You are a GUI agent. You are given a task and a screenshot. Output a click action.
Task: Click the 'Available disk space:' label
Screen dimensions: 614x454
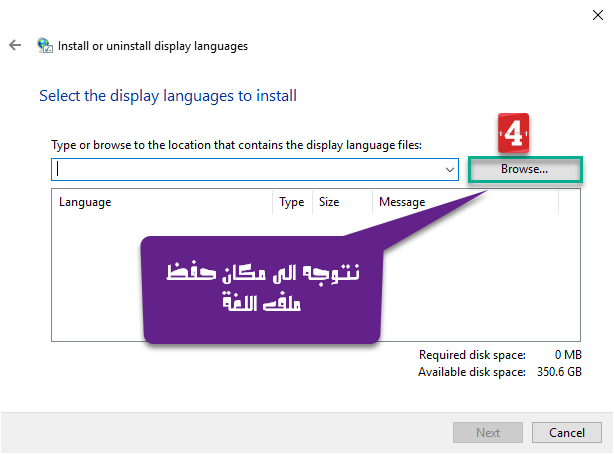point(472,372)
